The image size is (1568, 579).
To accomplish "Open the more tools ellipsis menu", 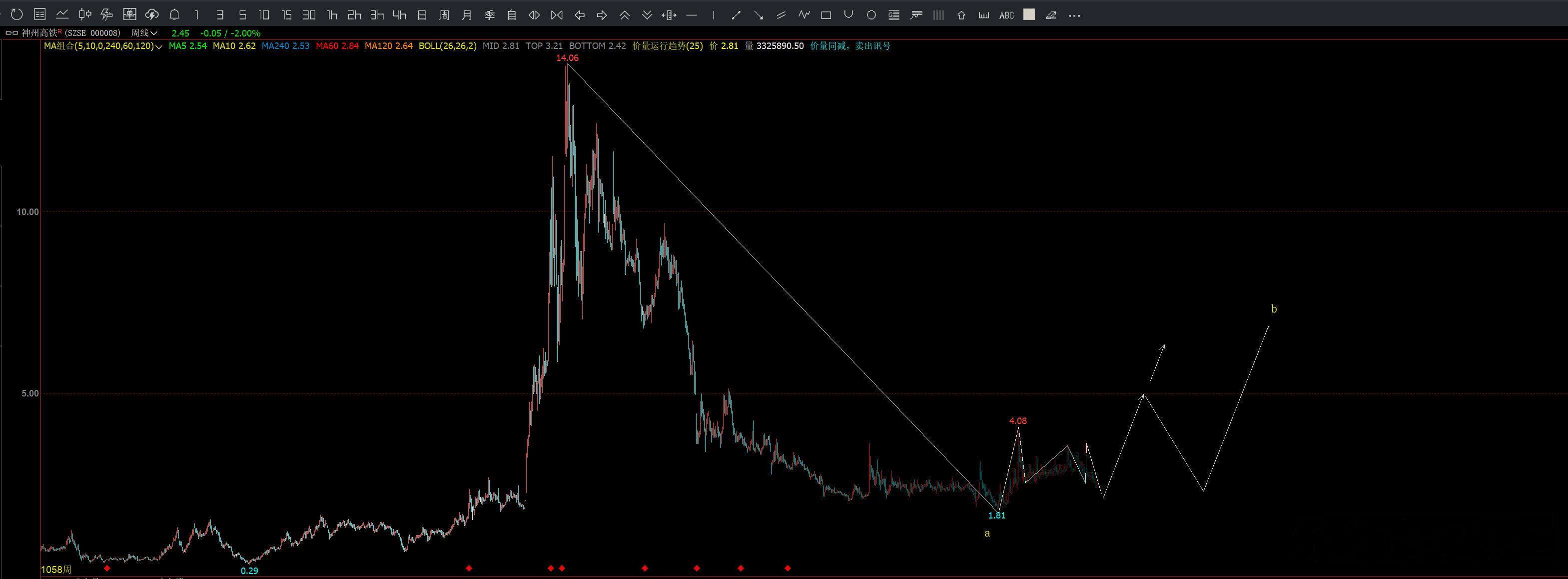I will pyautogui.click(x=1074, y=16).
